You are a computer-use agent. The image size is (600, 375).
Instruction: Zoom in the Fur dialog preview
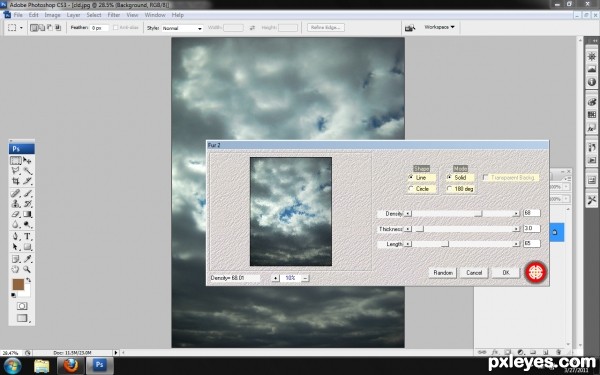(x=276, y=278)
